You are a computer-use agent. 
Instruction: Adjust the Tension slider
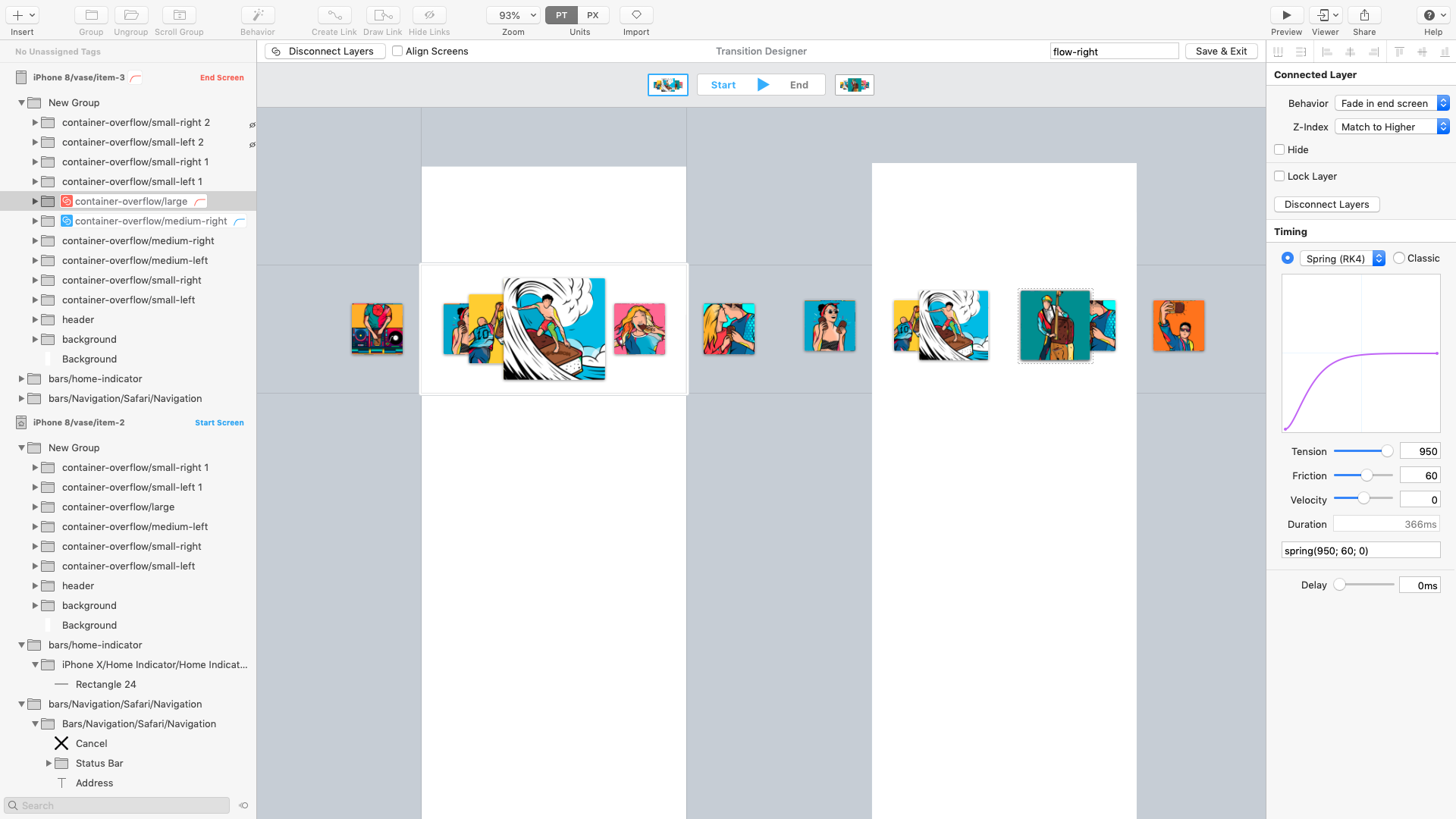coord(1387,451)
